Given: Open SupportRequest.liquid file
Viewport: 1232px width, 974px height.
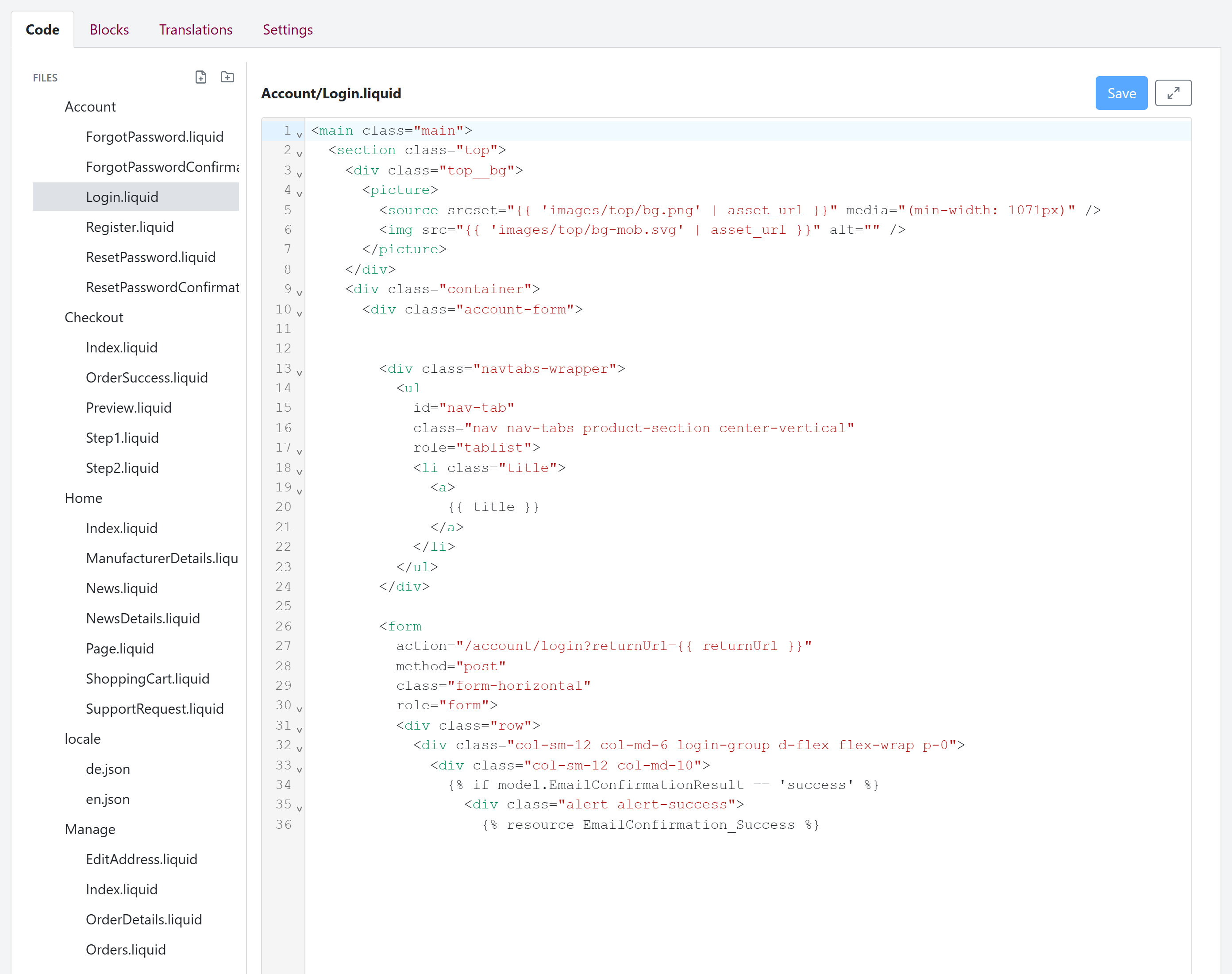Looking at the screenshot, I should coord(154,709).
